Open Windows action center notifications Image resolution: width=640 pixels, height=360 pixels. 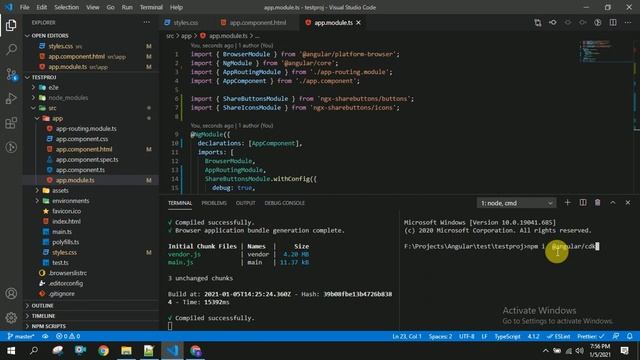point(624,351)
